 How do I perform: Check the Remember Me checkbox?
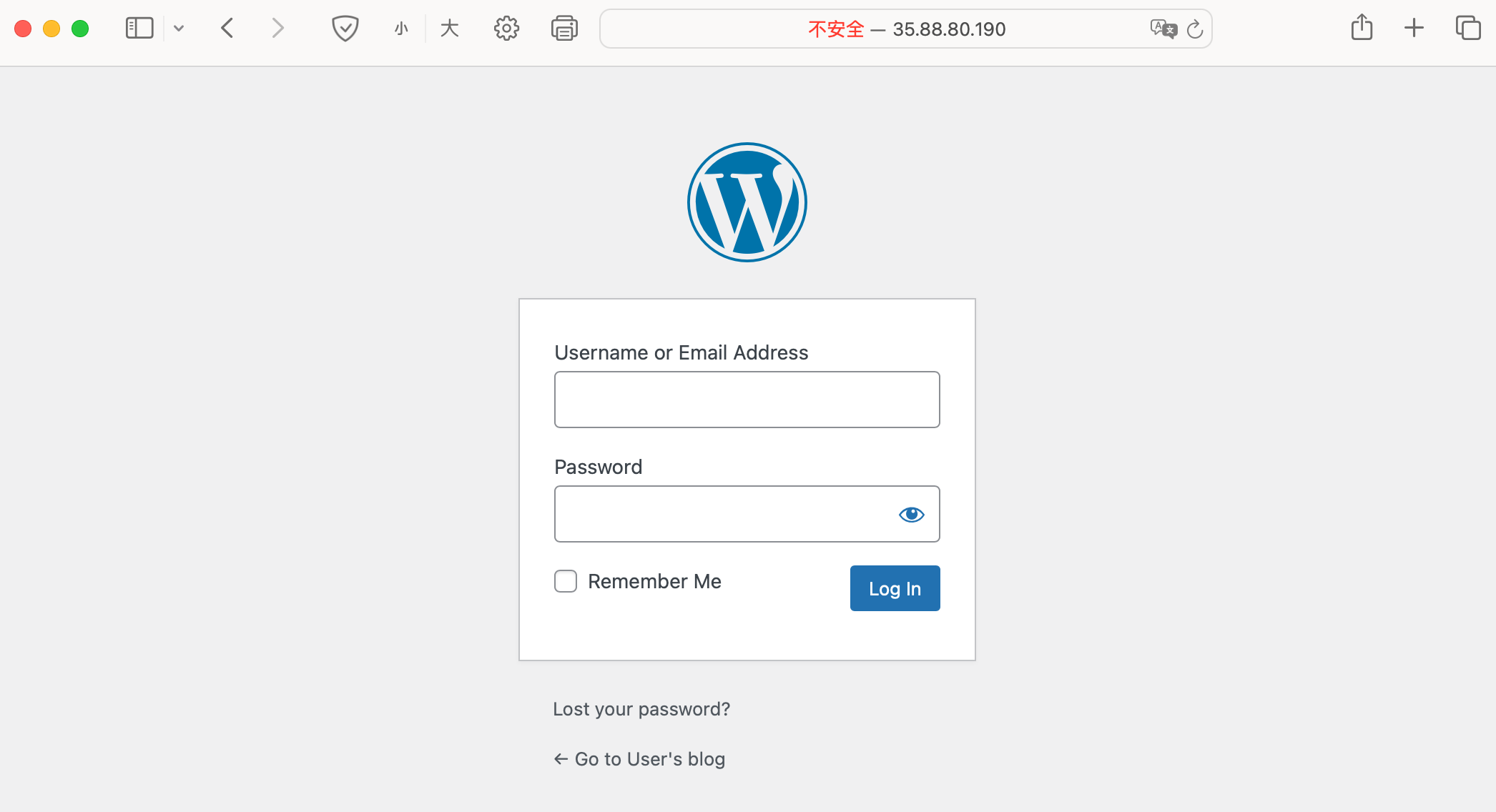pos(566,581)
